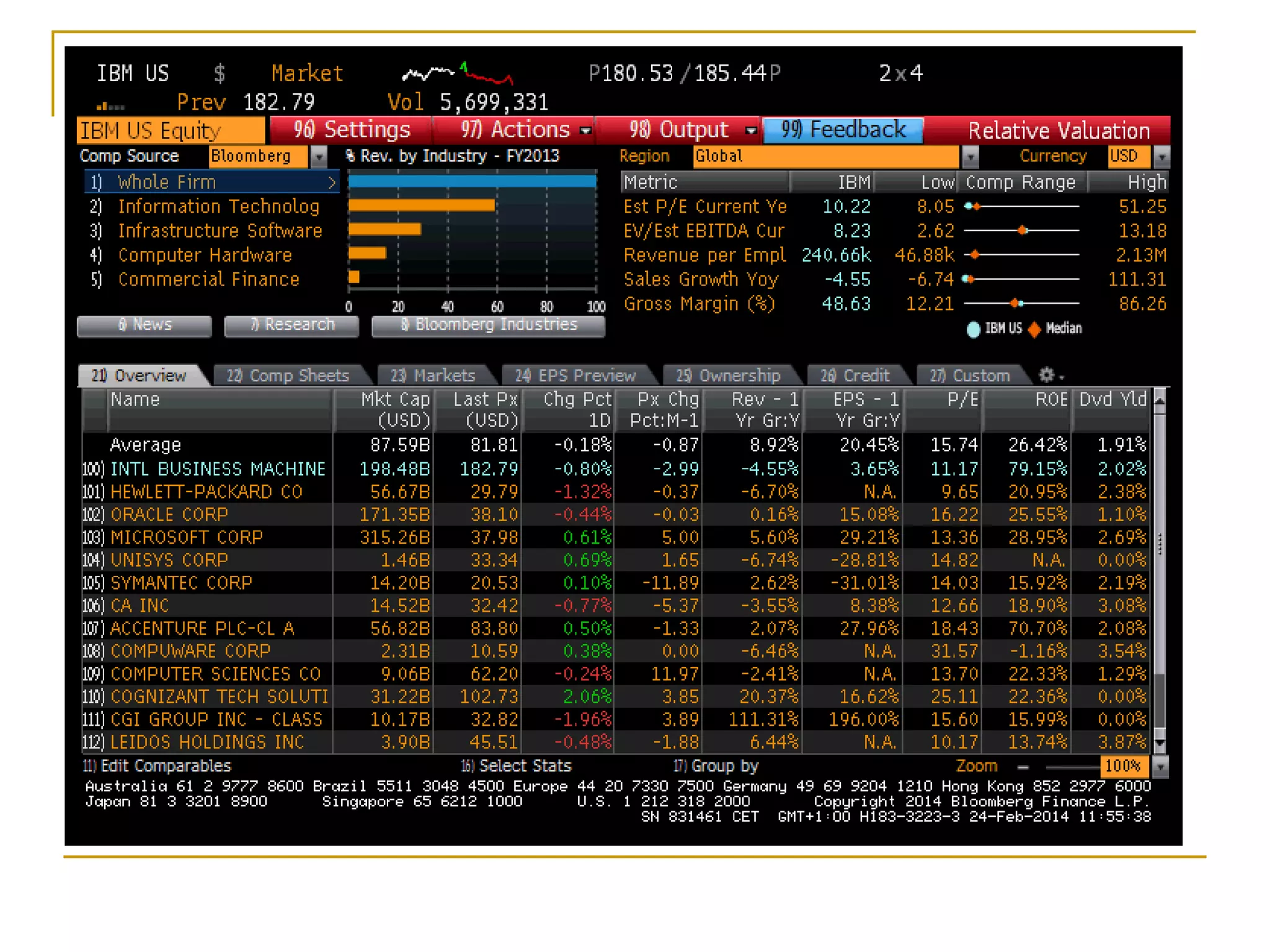The width and height of the screenshot is (1270, 952).
Task: Click the Median legend diamond marker
Action: [1034, 329]
